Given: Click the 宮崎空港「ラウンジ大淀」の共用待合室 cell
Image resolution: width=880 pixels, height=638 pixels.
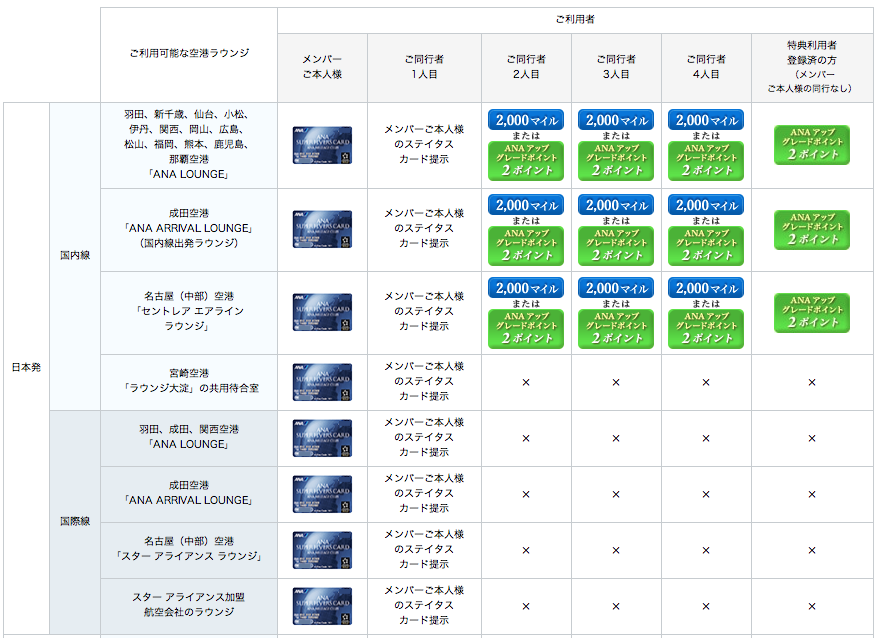Looking at the screenshot, I should coord(189,380).
